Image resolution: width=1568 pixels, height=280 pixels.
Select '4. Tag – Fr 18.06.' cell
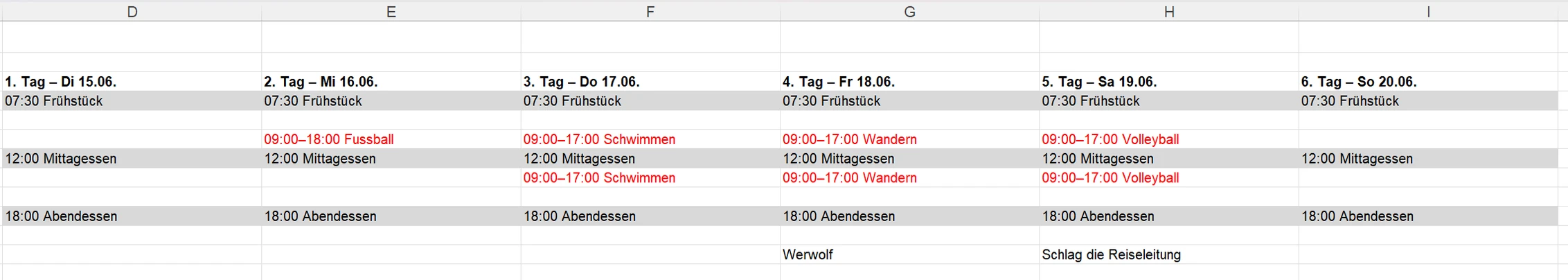[x=909, y=82]
